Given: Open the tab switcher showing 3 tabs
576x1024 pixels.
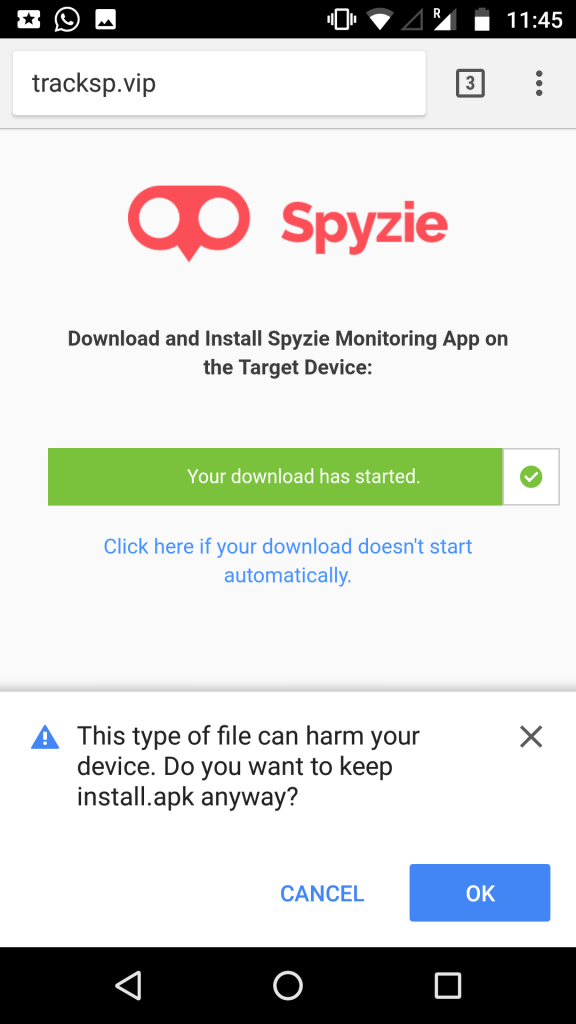Looking at the screenshot, I should pos(469,83).
